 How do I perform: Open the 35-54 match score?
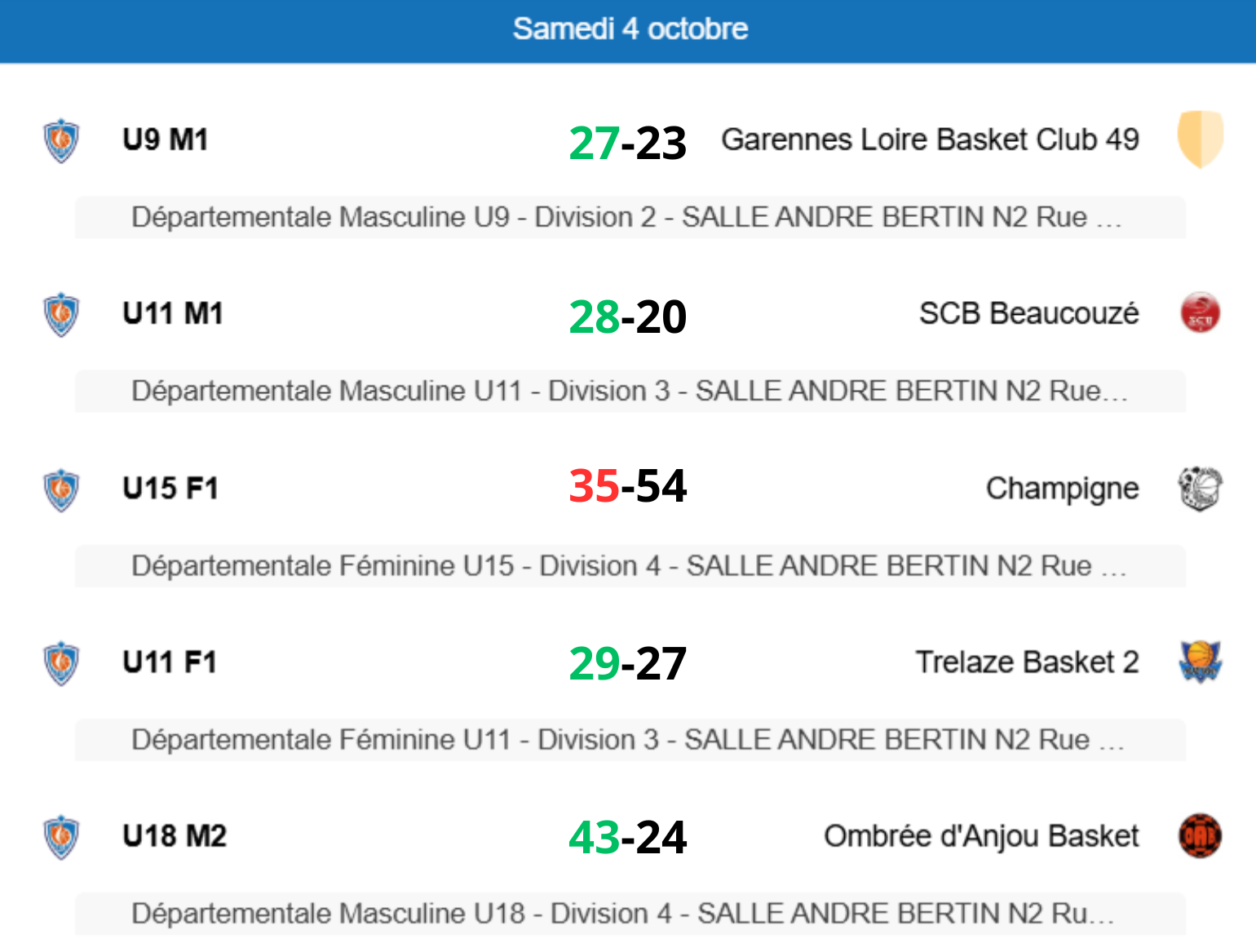(x=627, y=486)
